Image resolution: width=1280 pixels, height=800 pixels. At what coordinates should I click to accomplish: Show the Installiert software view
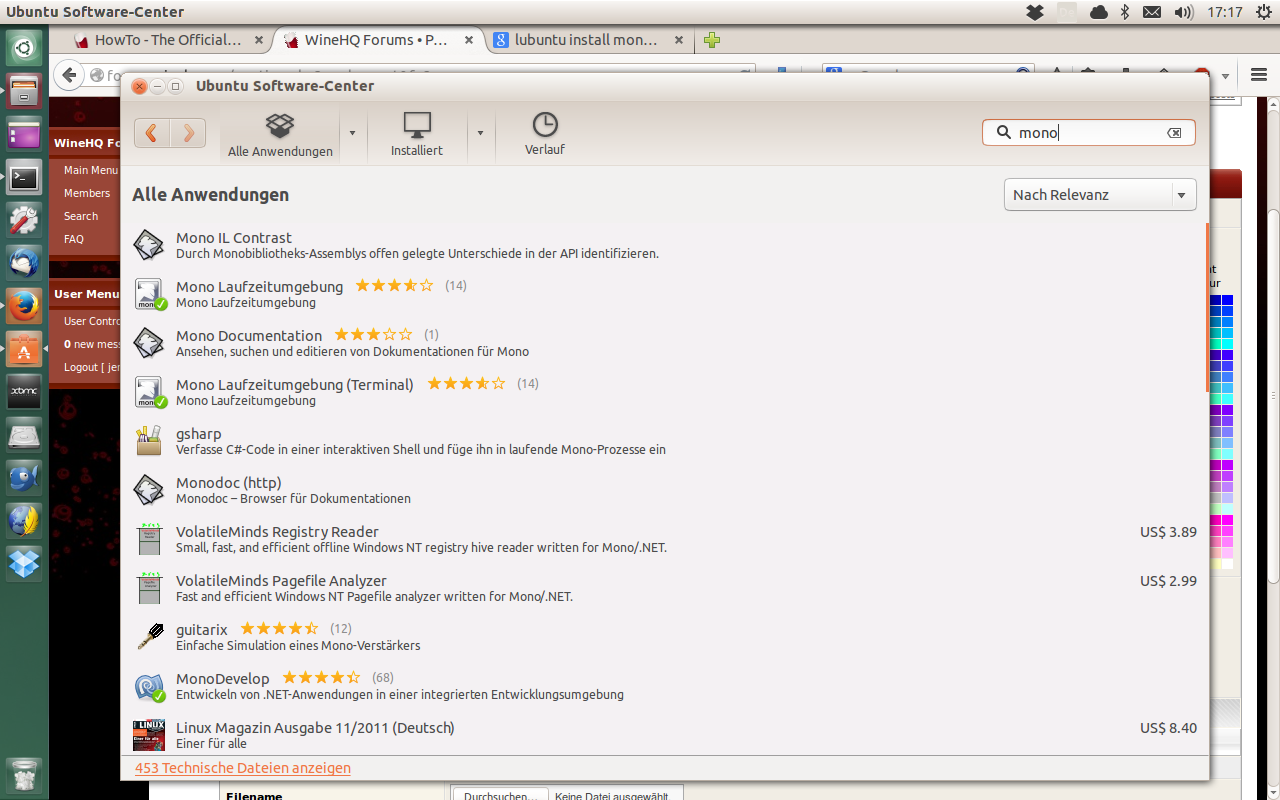click(x=417, y=134)
